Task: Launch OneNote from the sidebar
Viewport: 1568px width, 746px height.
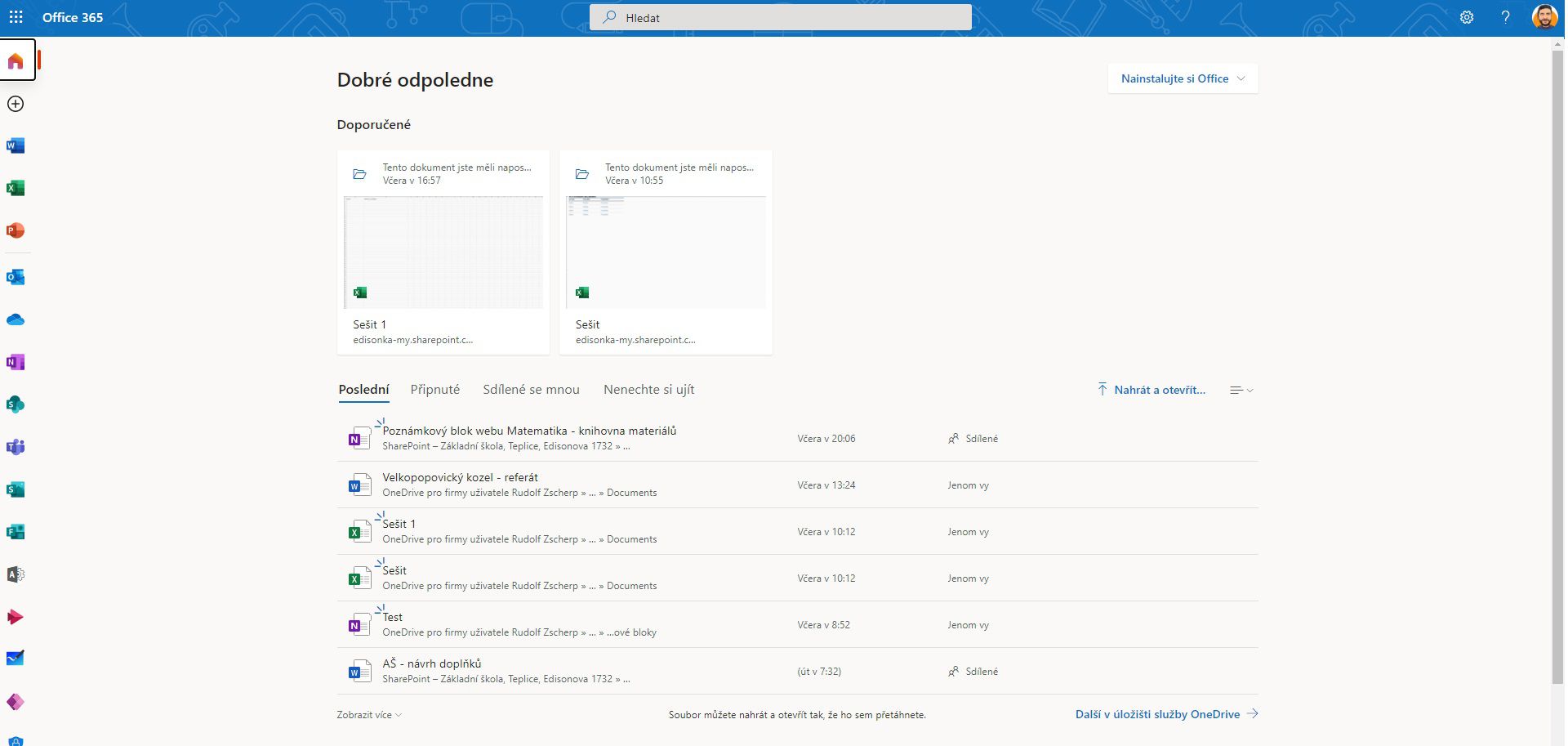Action: pyautogui.click(x=16, y=362)
